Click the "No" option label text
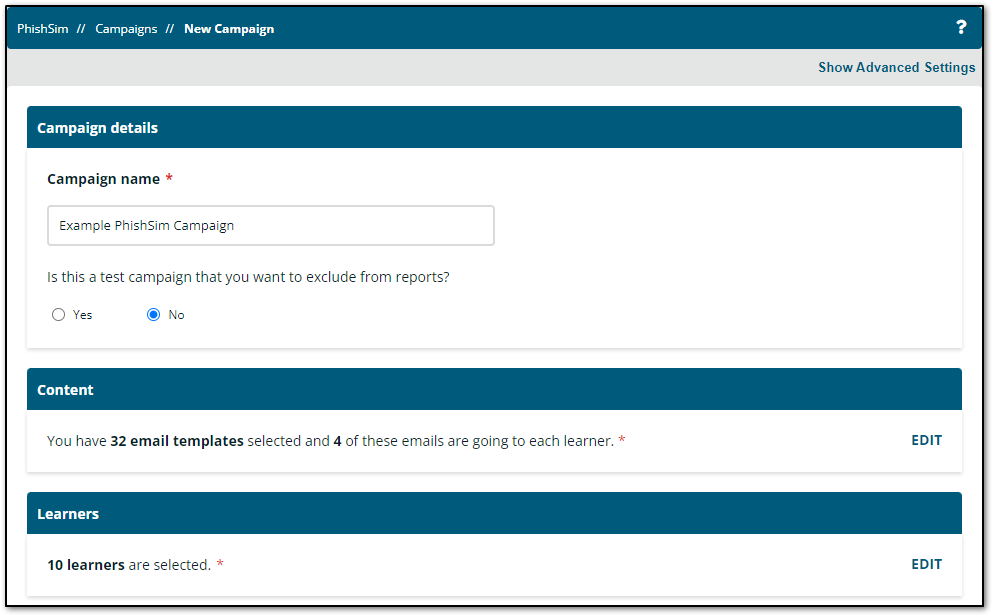Image resolution: width=993 pixels, height=616 pixels. (176, 315)
